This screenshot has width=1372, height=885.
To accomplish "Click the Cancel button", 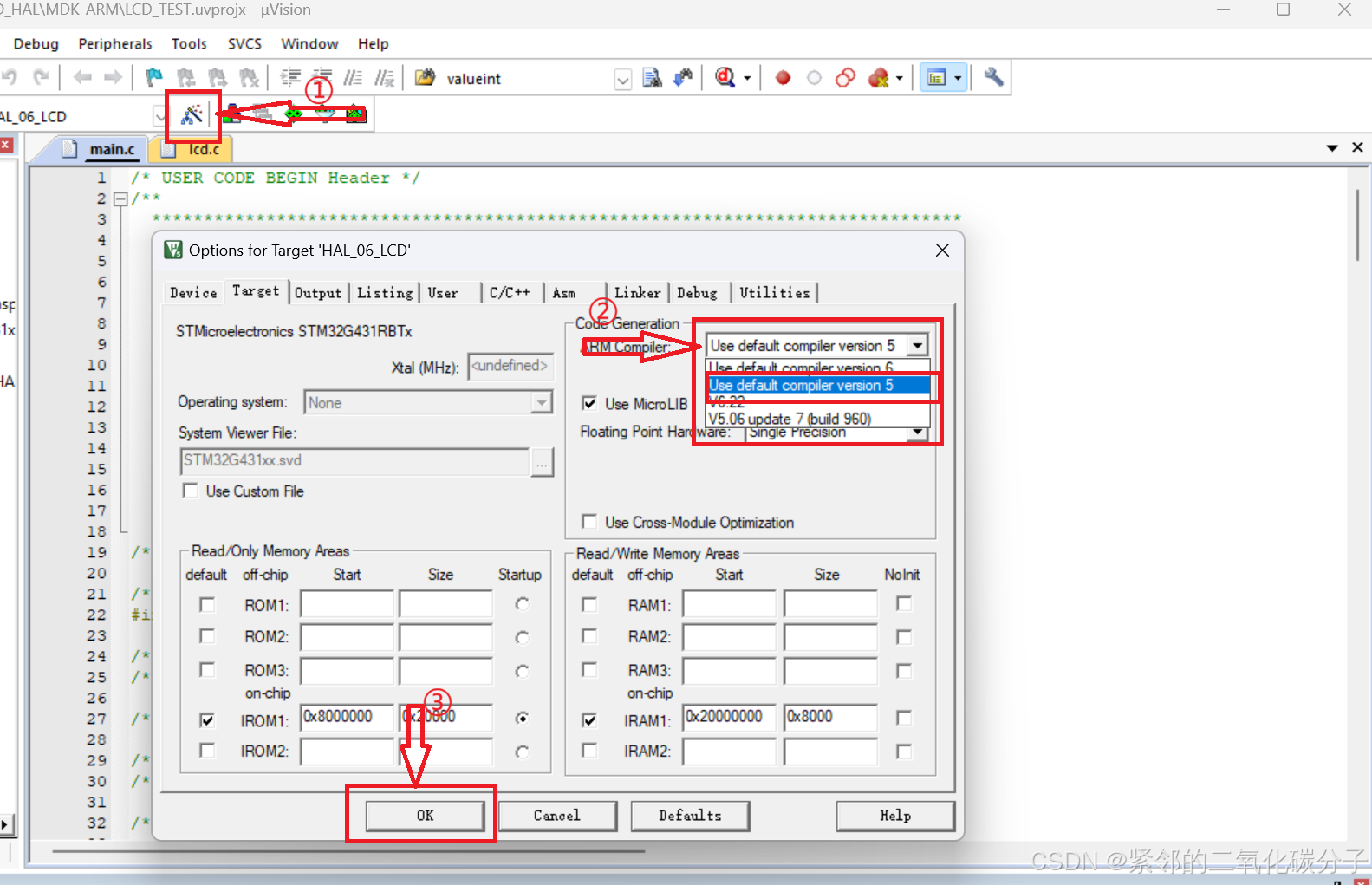I will click(x=557, y=816).
